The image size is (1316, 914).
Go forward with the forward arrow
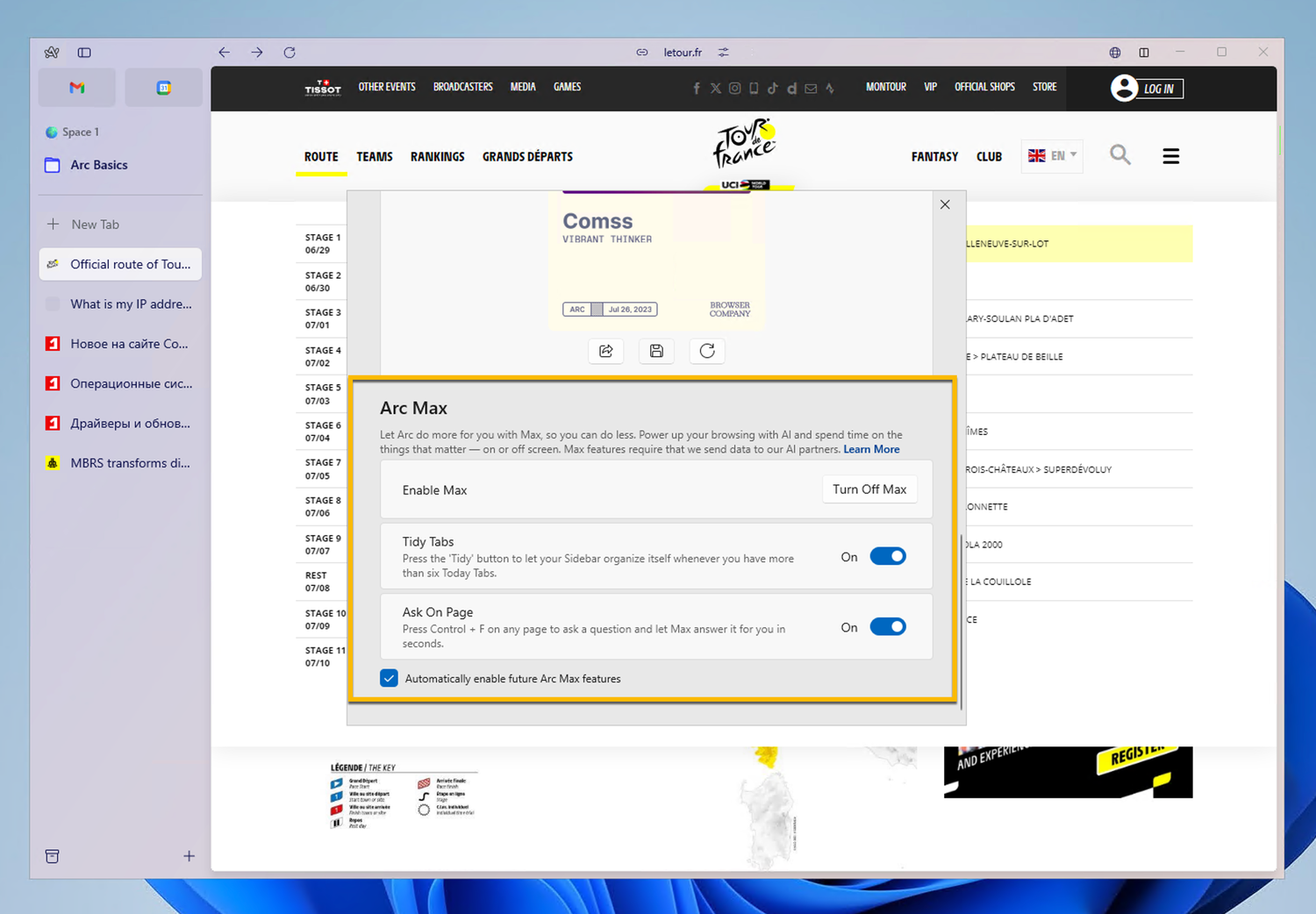(x=257, y=53)
